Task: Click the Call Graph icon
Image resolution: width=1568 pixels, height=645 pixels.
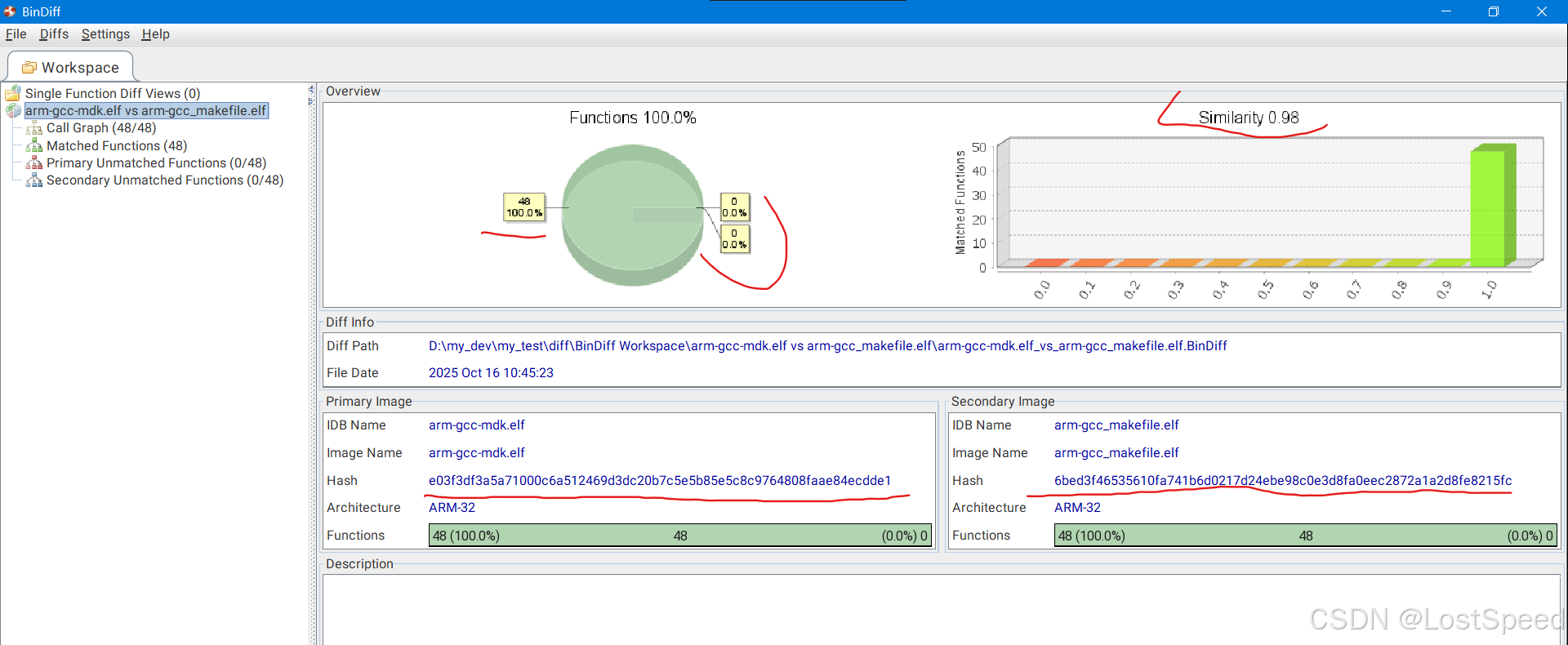Action: tap(34, 128)
